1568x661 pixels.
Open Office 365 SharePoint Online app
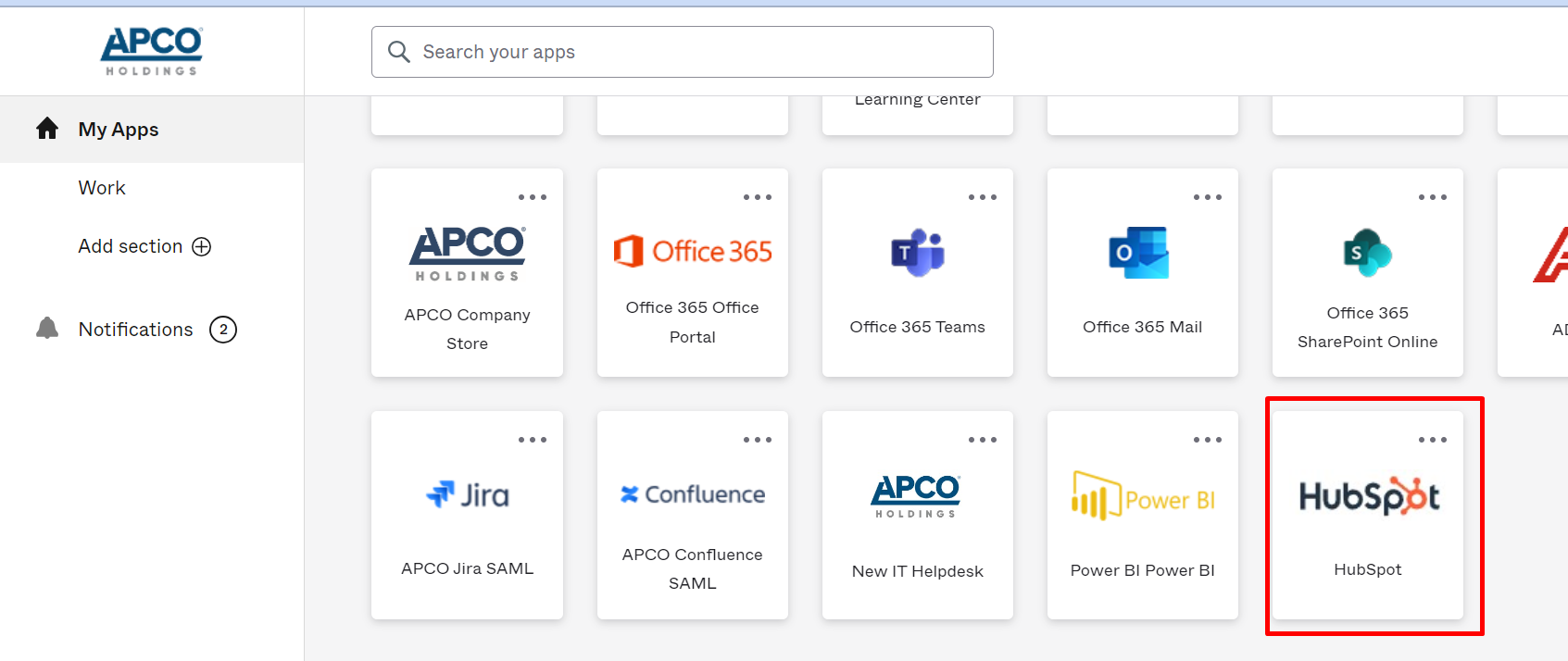coord(1367,273)
